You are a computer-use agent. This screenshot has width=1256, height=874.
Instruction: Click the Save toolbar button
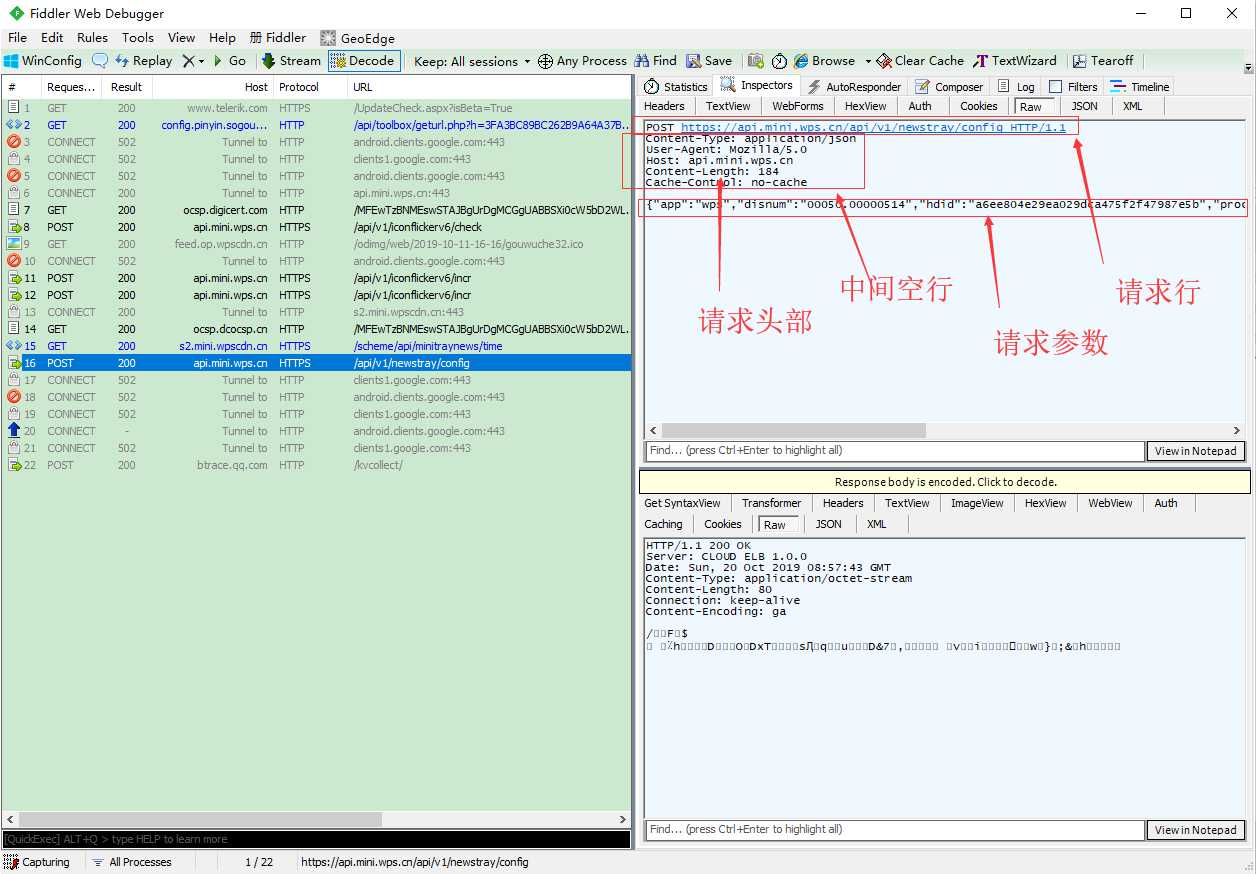709,61
